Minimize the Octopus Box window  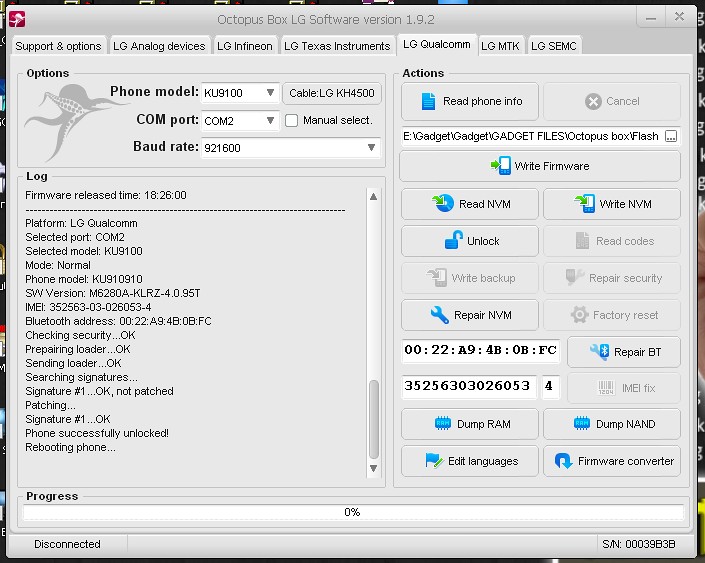651,18
